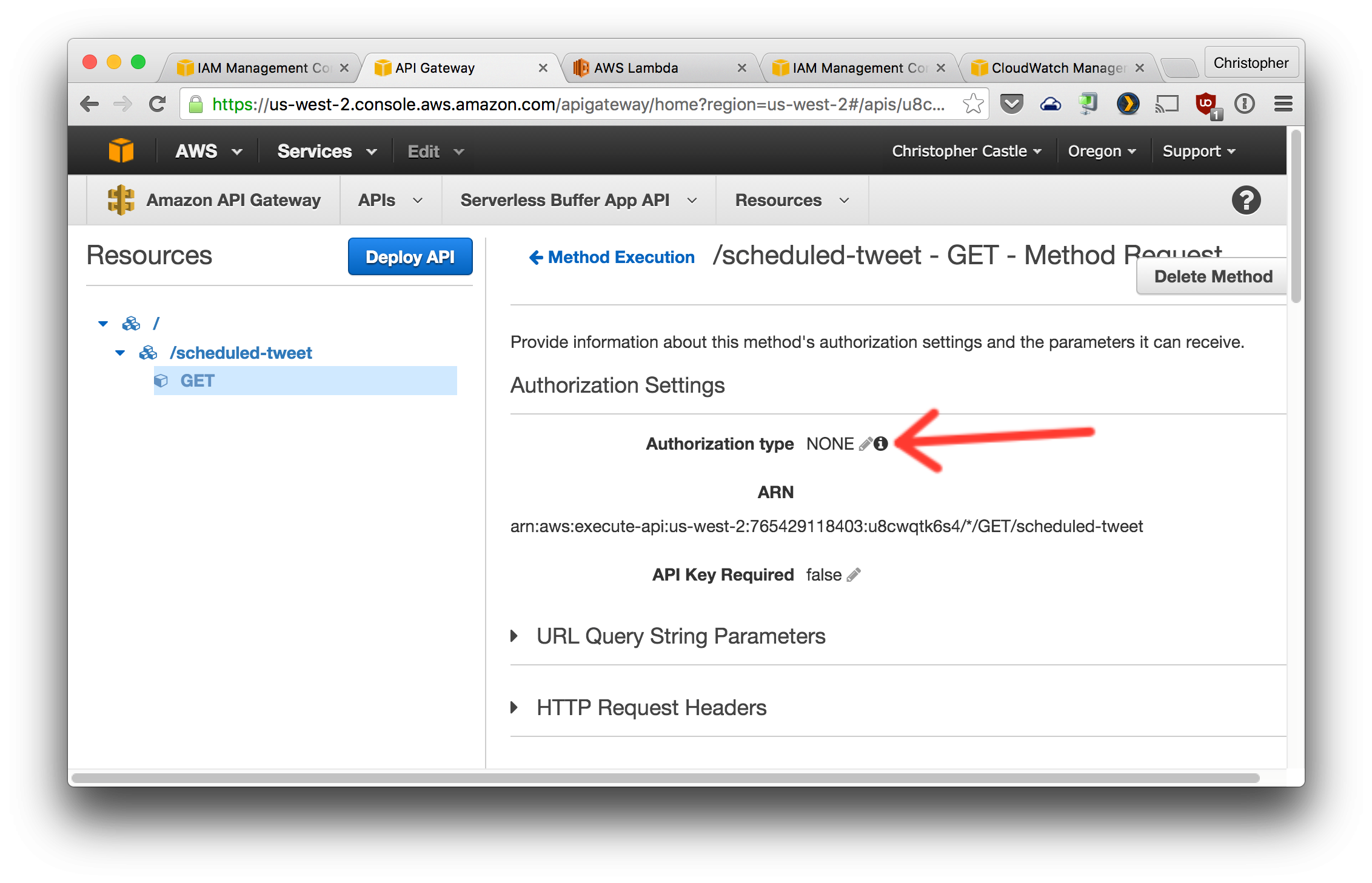1372x883 pixels.
Task: Click the Pocket extension icon
Action: pyautogui.click(x=1011, y=104)
